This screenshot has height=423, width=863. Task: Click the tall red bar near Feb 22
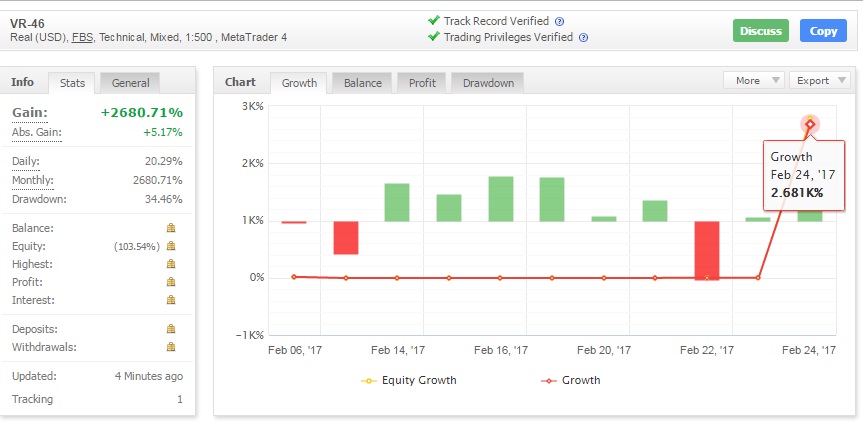(707, 251)
